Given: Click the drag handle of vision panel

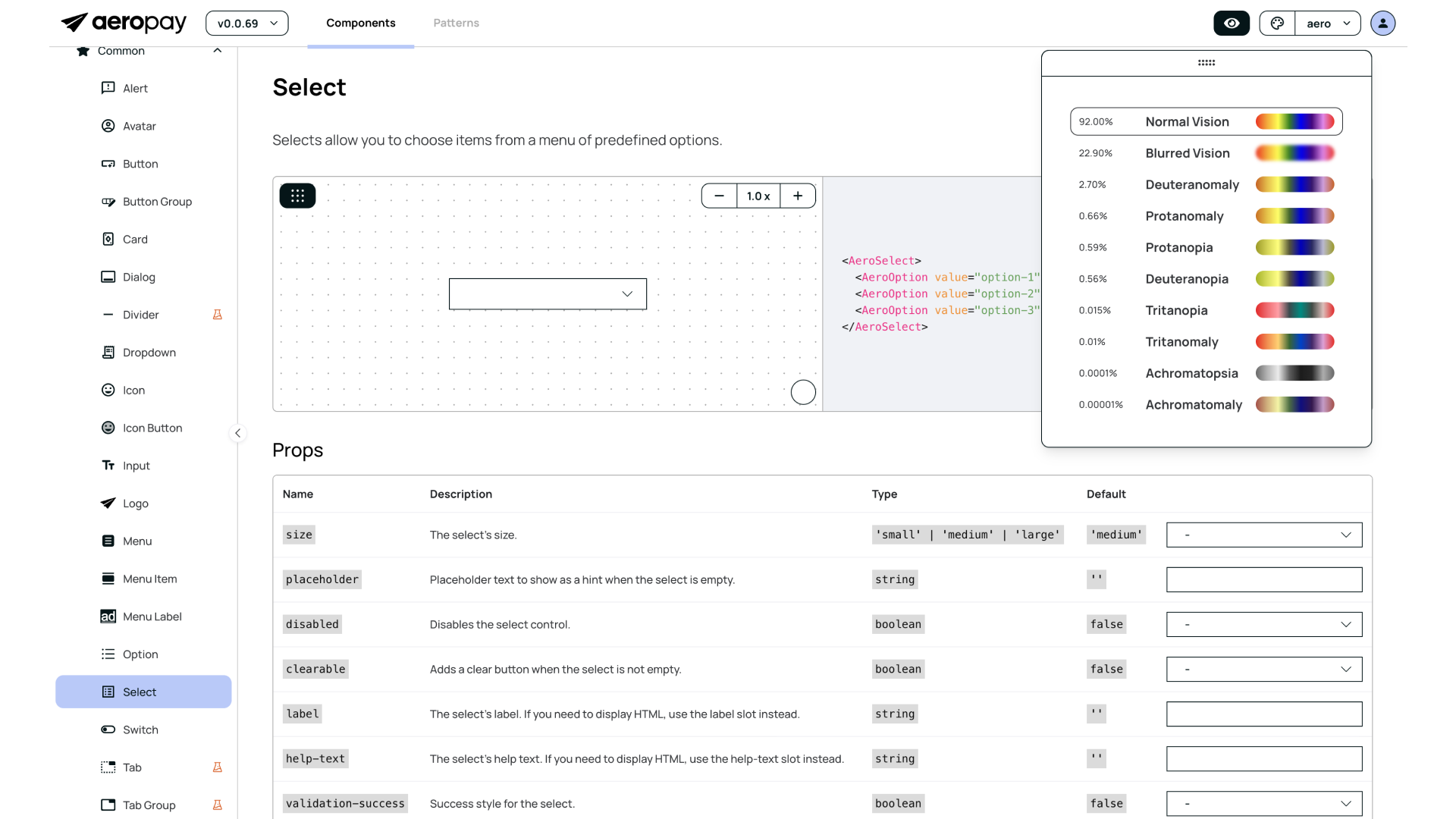Looking at the screenshot, I should coord(1206,63).
